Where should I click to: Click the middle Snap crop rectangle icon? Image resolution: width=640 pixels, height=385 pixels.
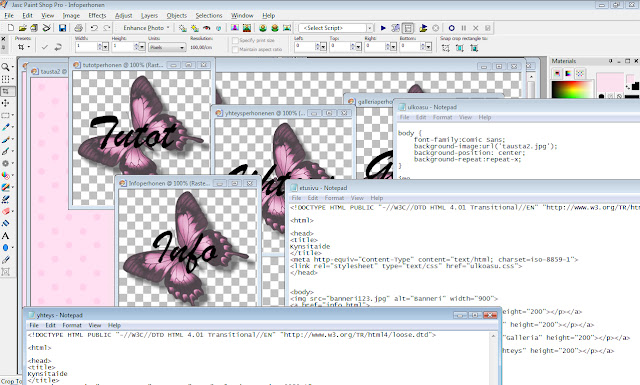(460, 48)
